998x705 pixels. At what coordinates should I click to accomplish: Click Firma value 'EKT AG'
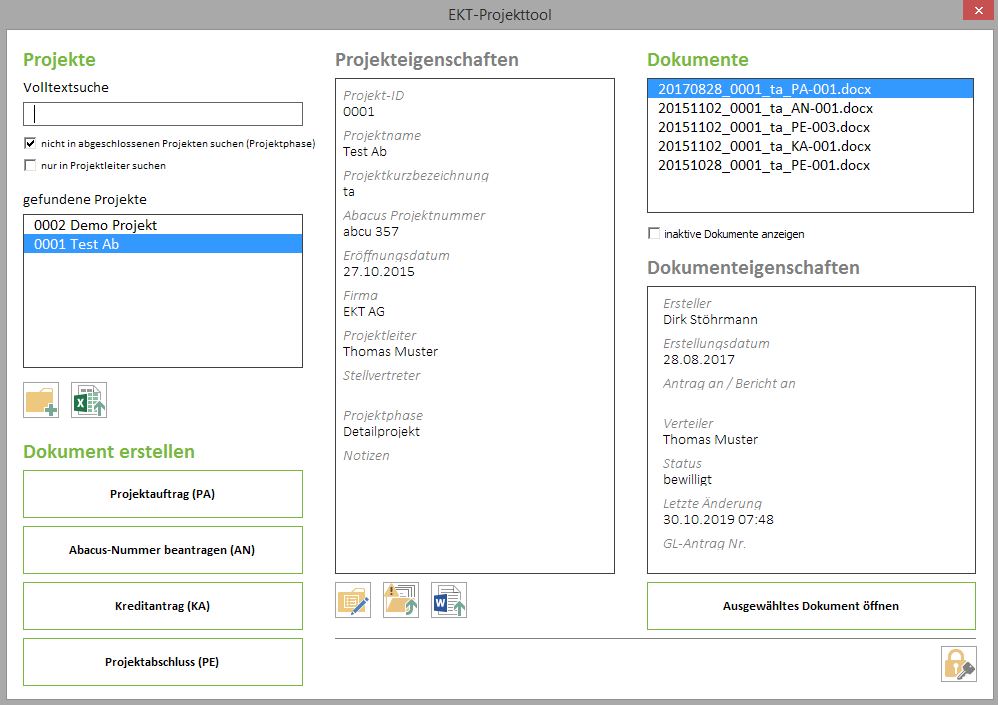pos(364,312)
